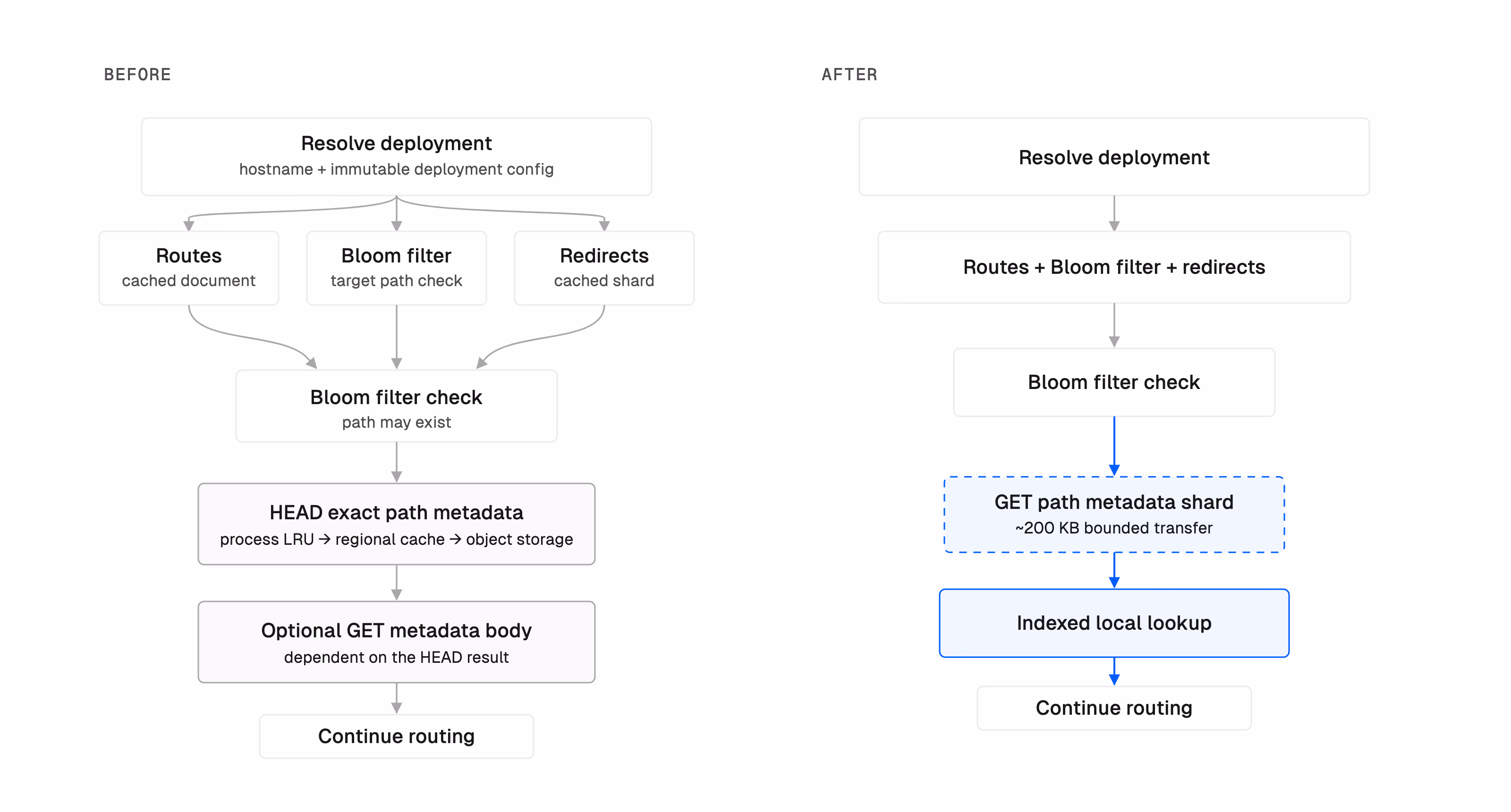This screenshot has width=1511, height=812.
Task: Click the blue arrowhead above Indexed local lookup
Action: tap(1114, 583)
